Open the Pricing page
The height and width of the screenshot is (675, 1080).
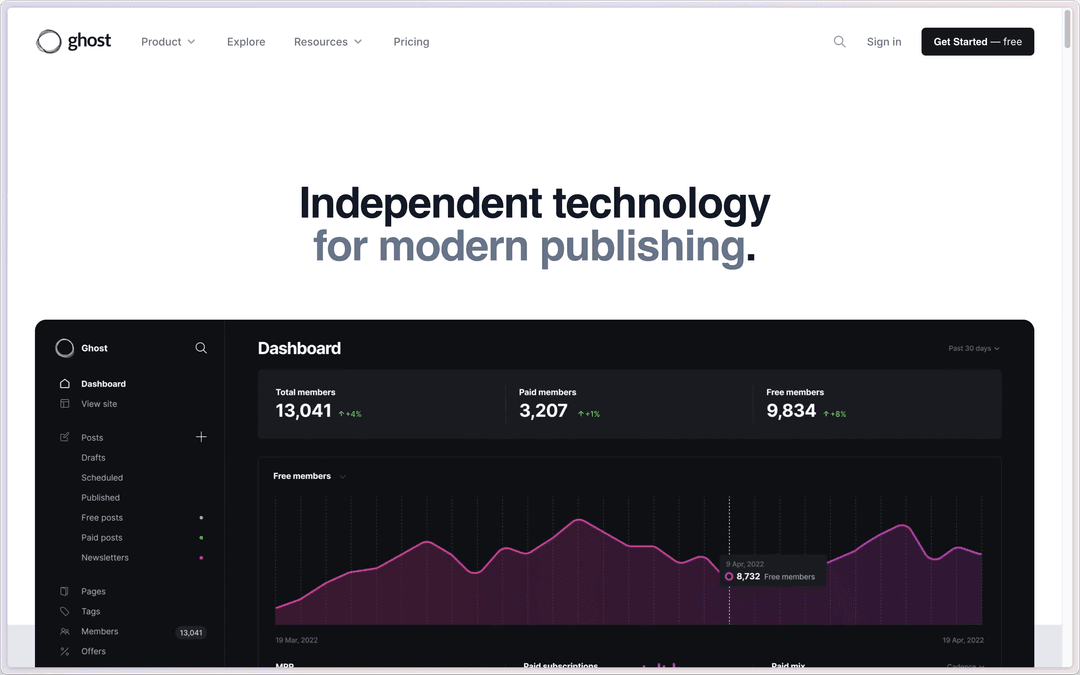click(411, 42)
